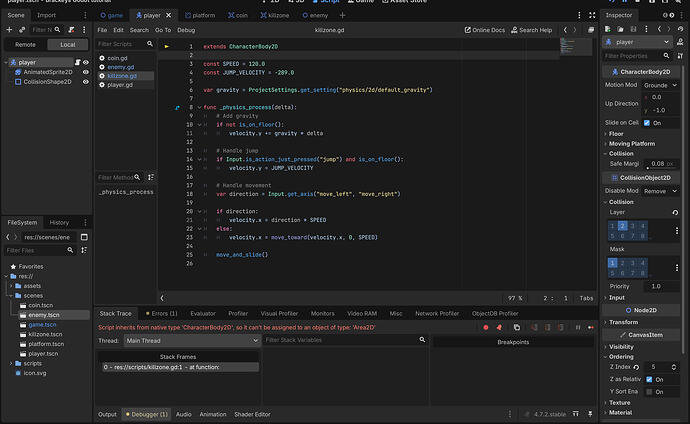The image size is (690, 424).
Task: Open the Shader Editor bottom panel
Action: click(x=252, y=414)
